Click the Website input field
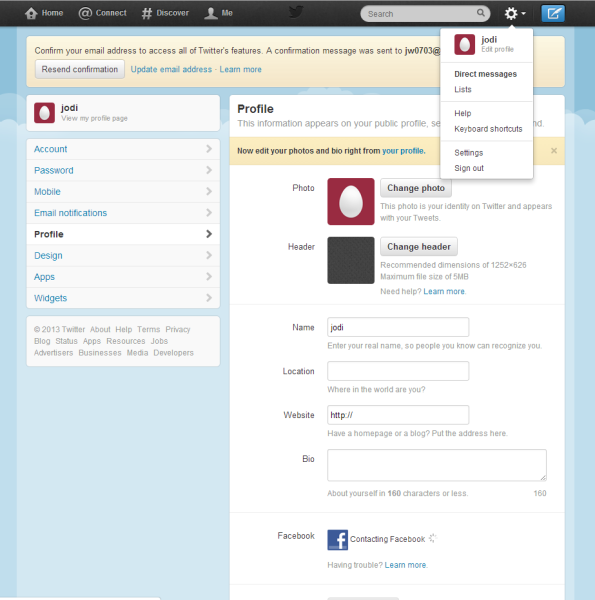Screen dimensions: 595x600 (398, 415)
